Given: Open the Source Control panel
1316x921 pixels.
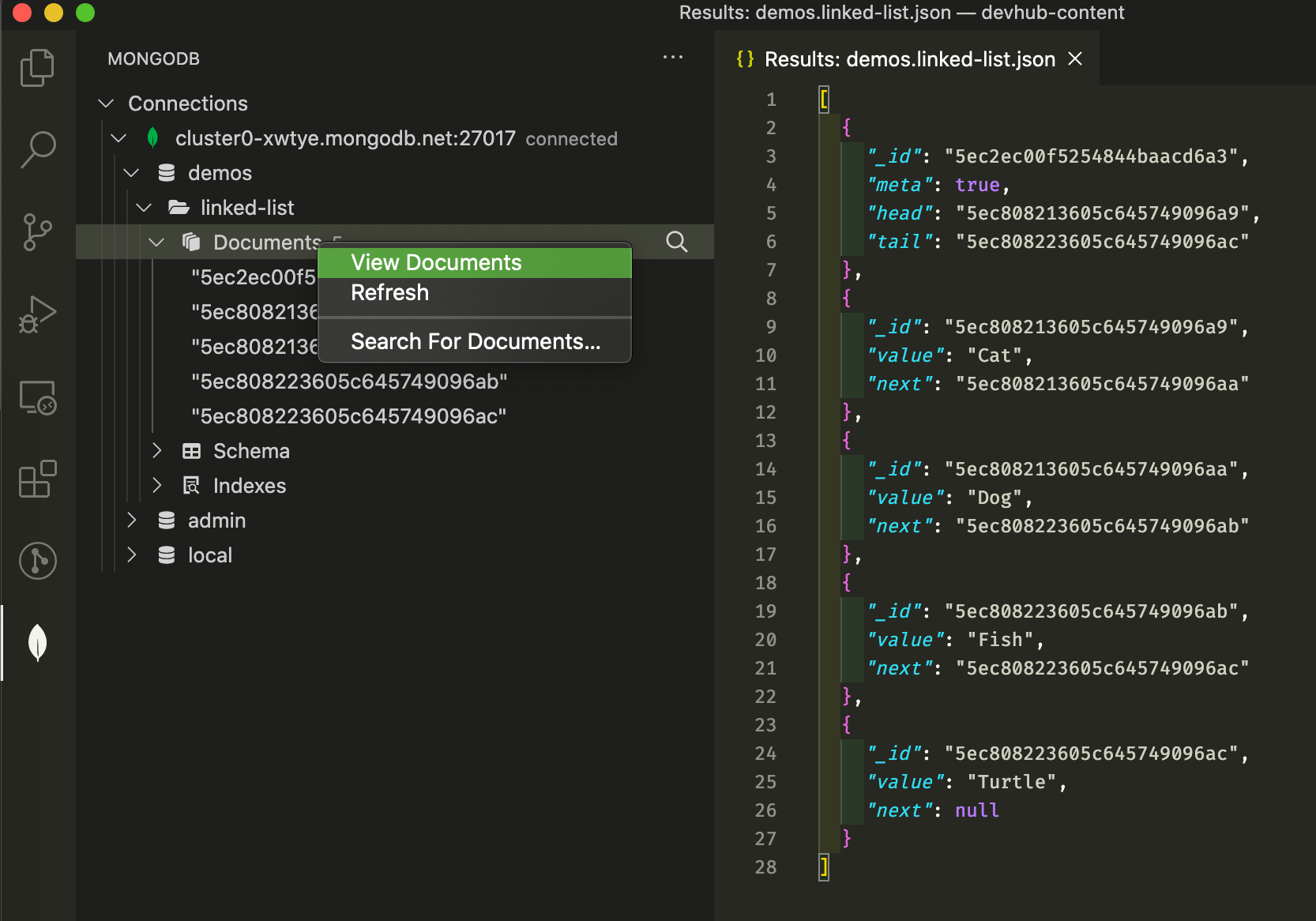Looking at the screenshot, I should 37,232.
